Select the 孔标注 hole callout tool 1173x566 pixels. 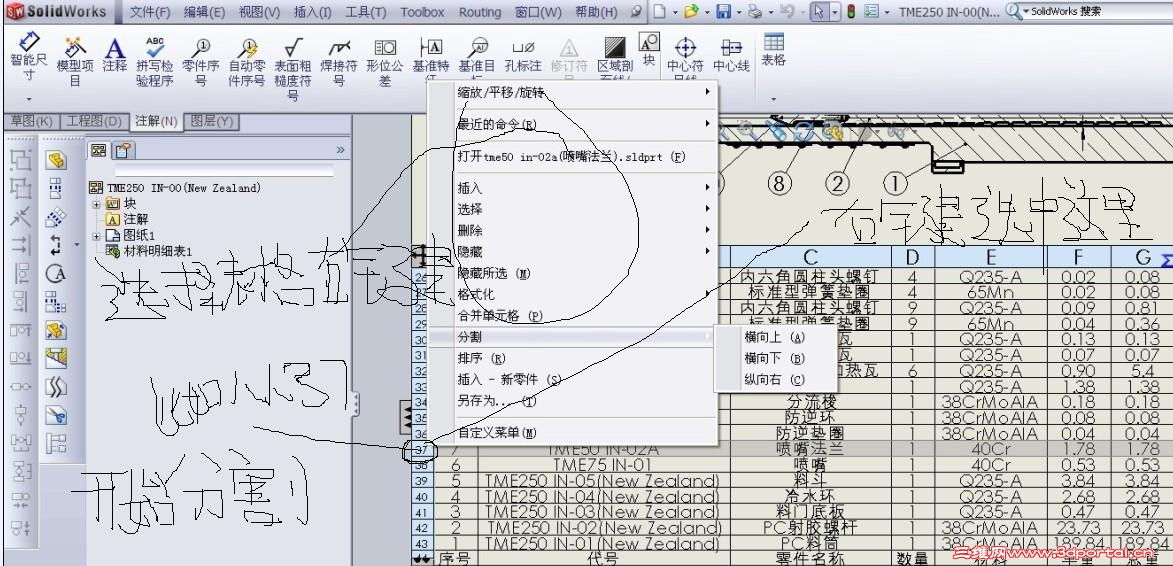(x=523, y=55)
